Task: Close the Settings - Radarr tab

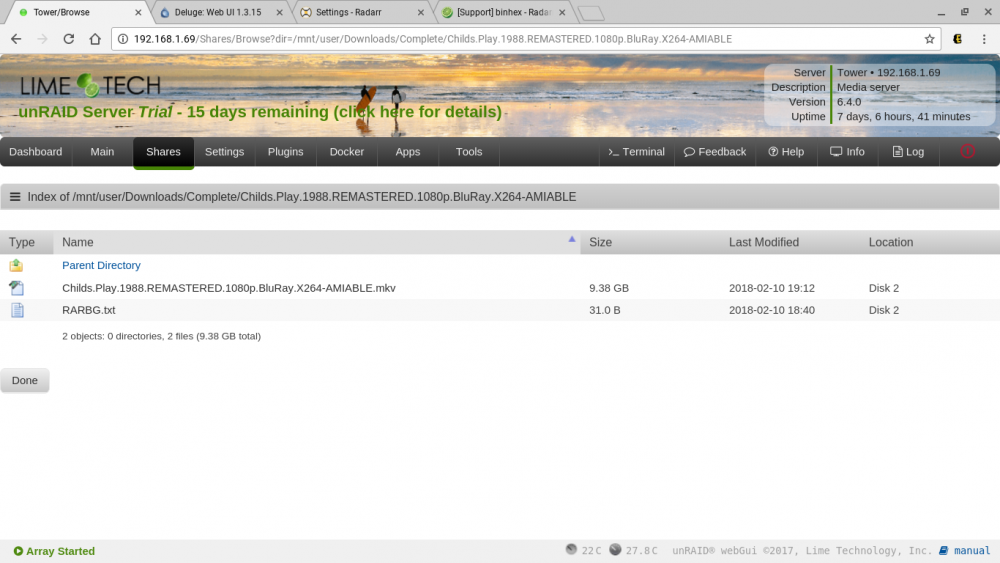Action: [421, 12]
